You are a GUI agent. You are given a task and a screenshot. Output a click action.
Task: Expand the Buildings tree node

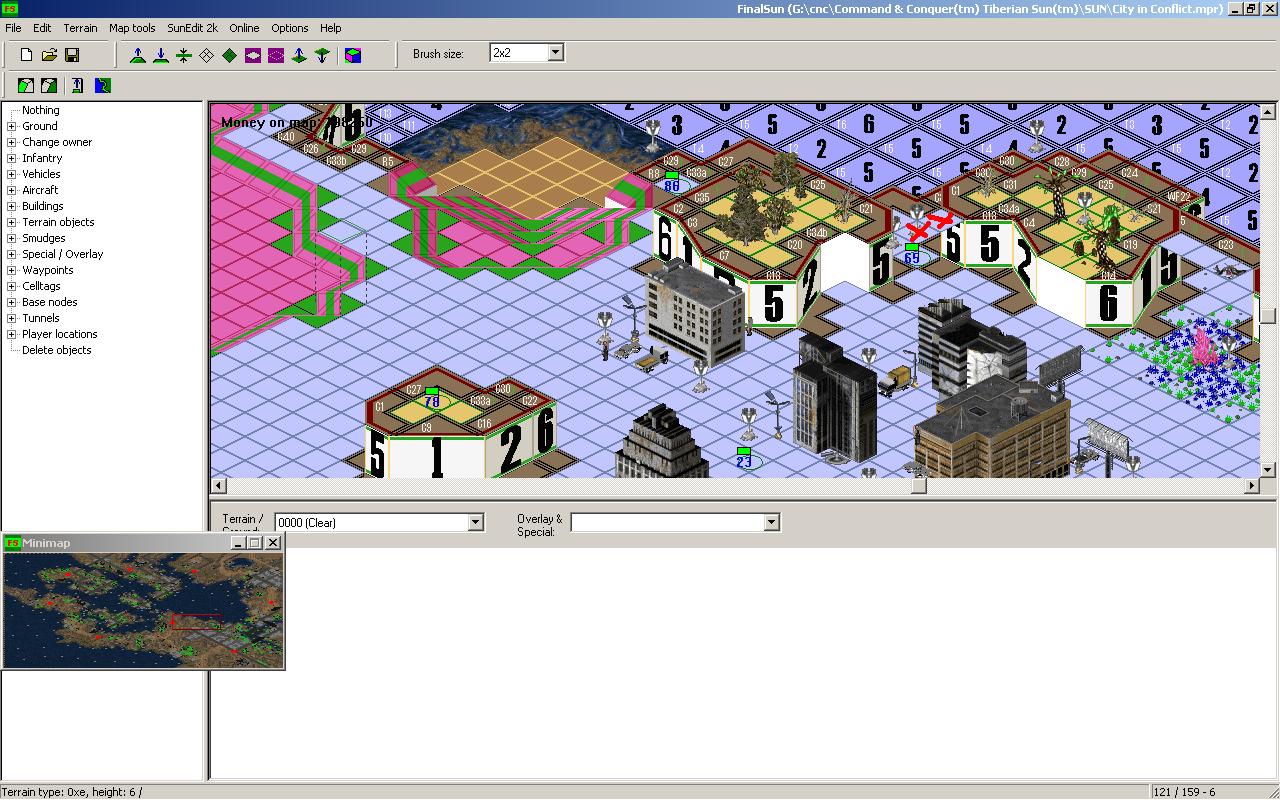click(x=12, y=206)
